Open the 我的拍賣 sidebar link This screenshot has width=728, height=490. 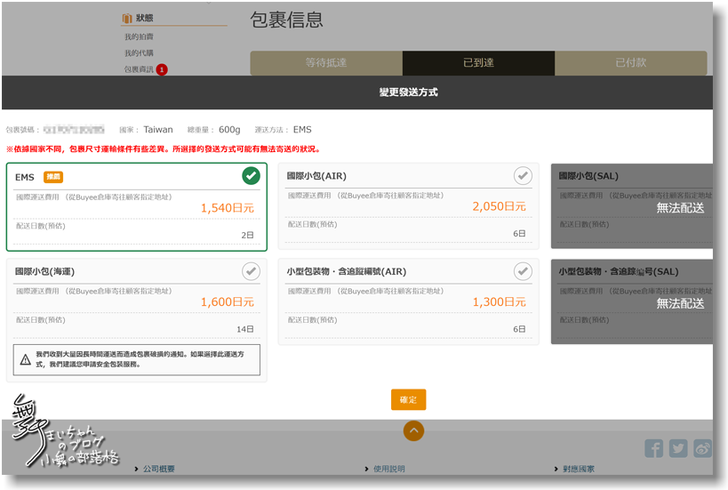coord(139,37)
